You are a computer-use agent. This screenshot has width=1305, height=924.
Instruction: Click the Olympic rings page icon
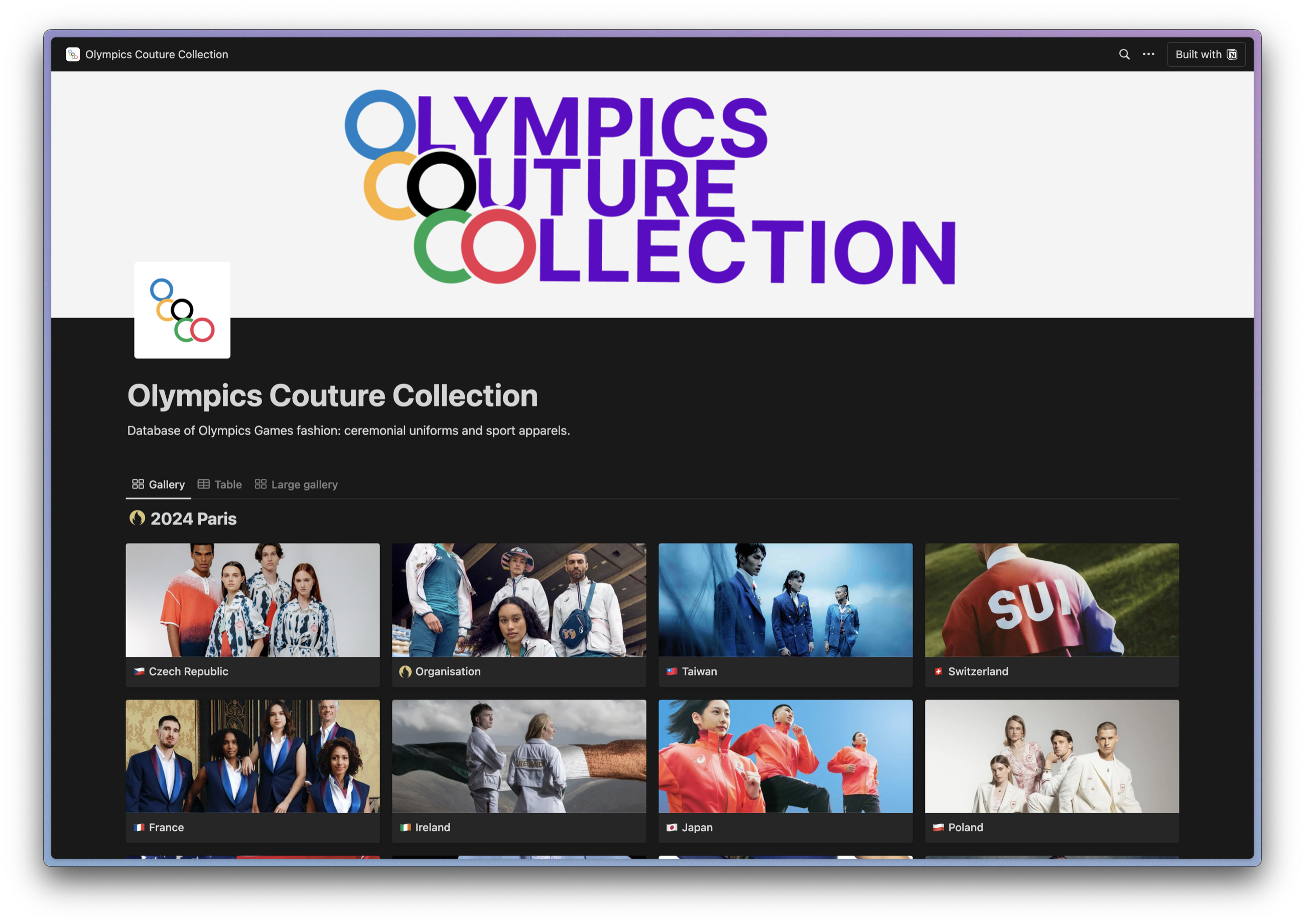point(182,310)
